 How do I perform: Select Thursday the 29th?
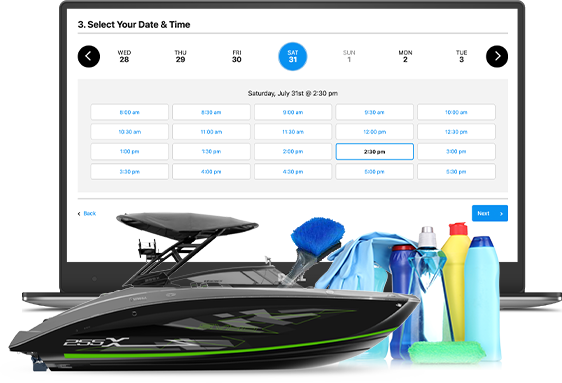(x=180, y=56)
